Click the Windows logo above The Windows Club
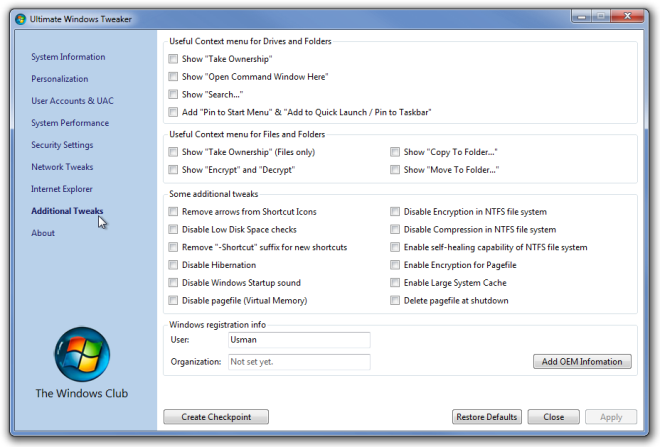Image resolution: width=660 pixels, height=447 pixels. [x=82, y=354]
